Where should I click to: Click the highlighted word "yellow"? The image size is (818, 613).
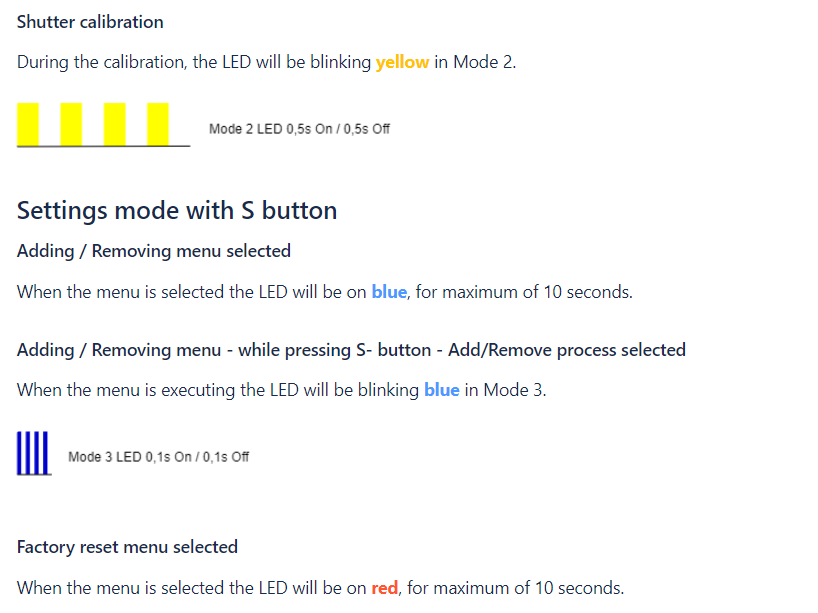point(402,62)
